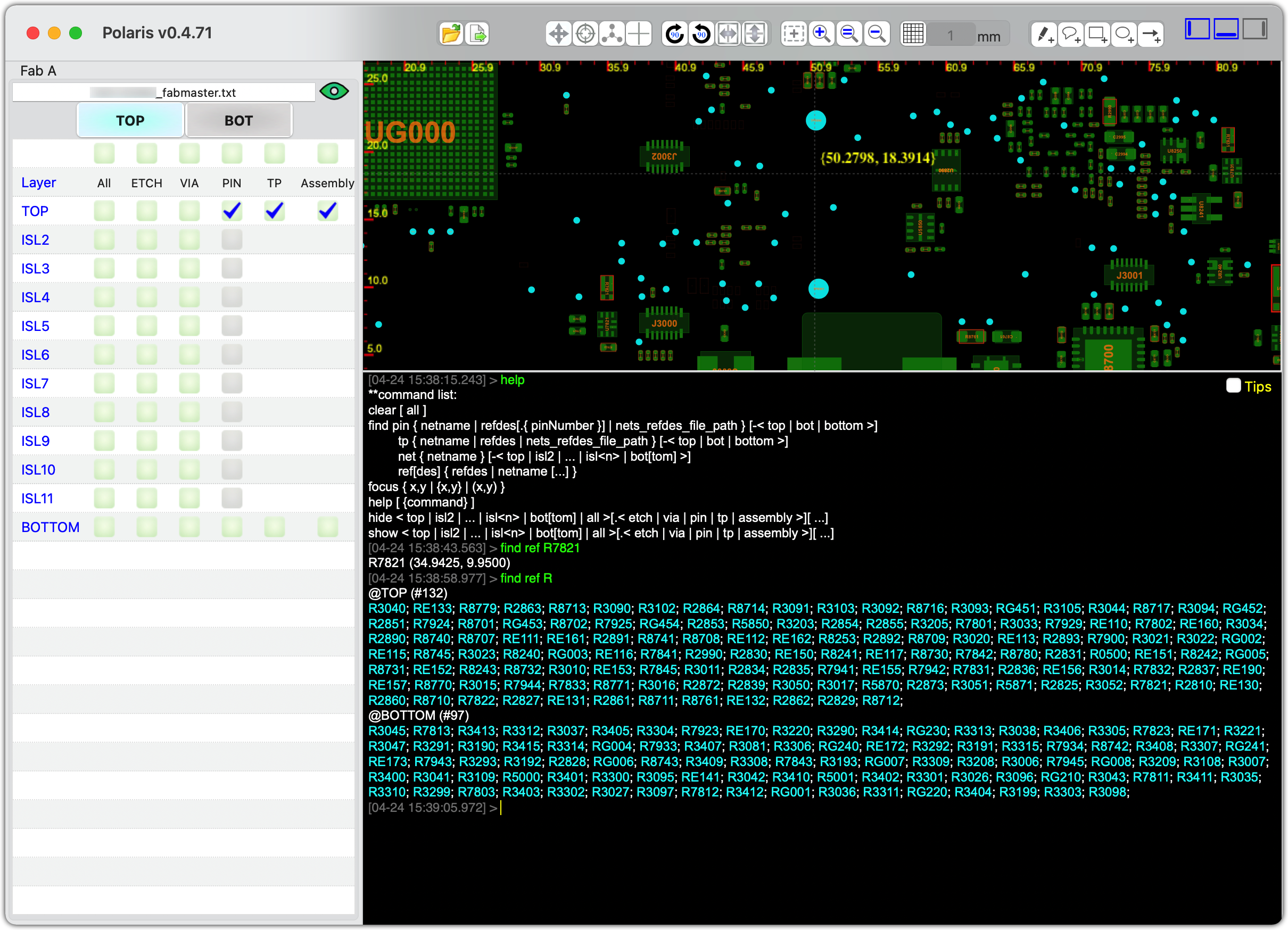
Task: Click the zoom out magnifier
Action: tap(877, 34)
